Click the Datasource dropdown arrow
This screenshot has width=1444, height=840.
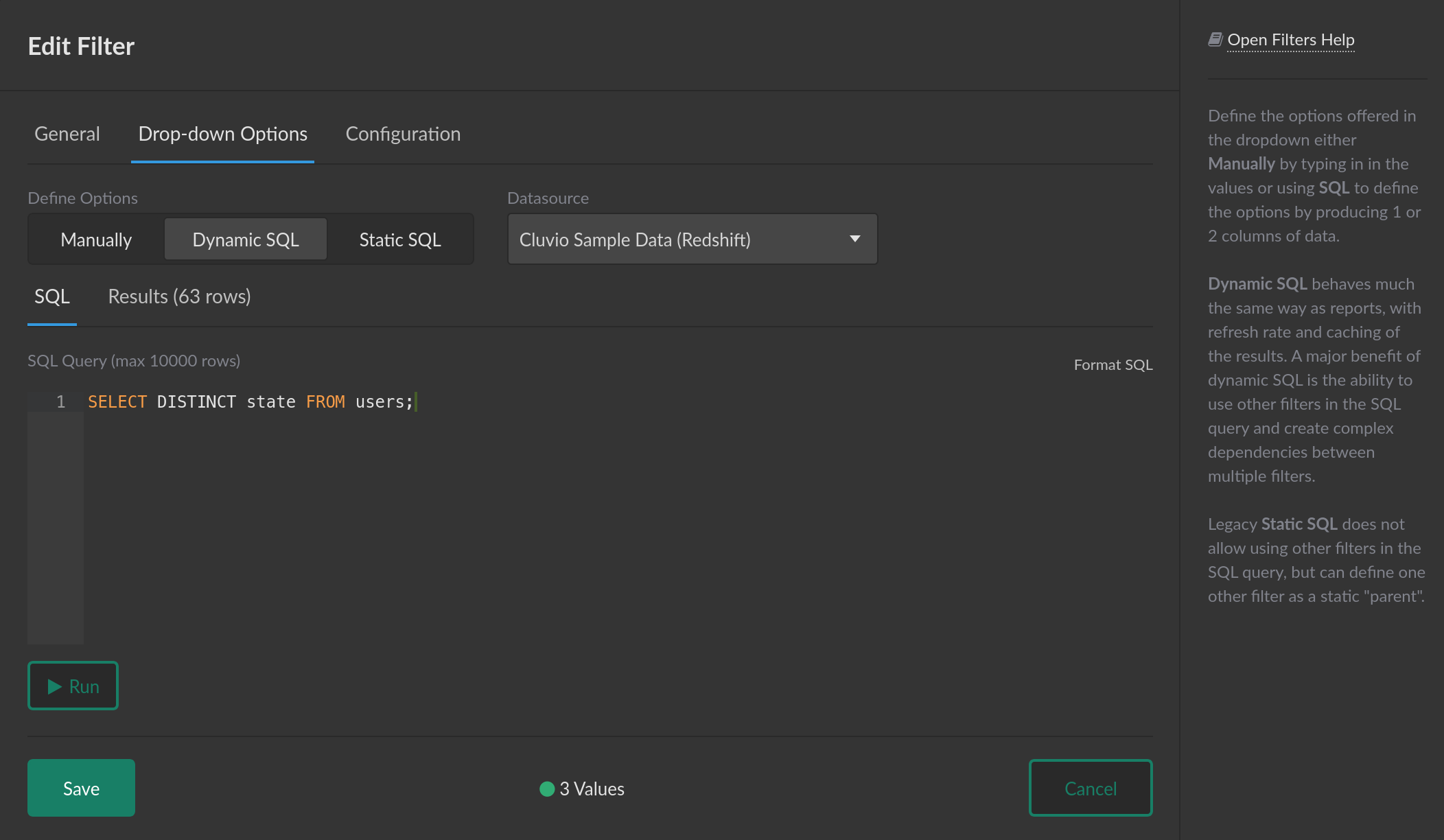click(855, 239)
